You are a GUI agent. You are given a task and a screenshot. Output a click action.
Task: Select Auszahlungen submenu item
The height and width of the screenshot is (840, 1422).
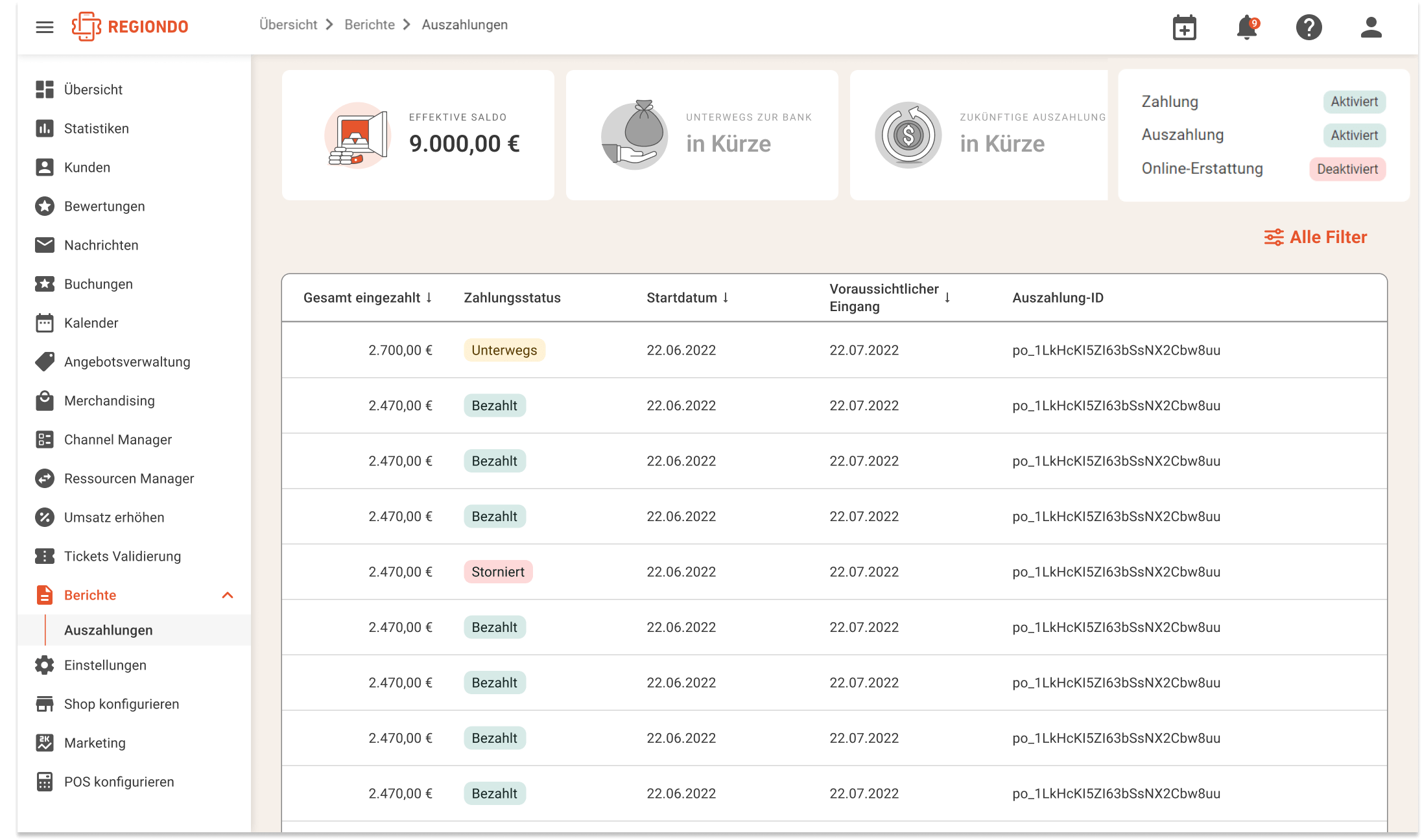pyautogui.click(x=108, y=630)
